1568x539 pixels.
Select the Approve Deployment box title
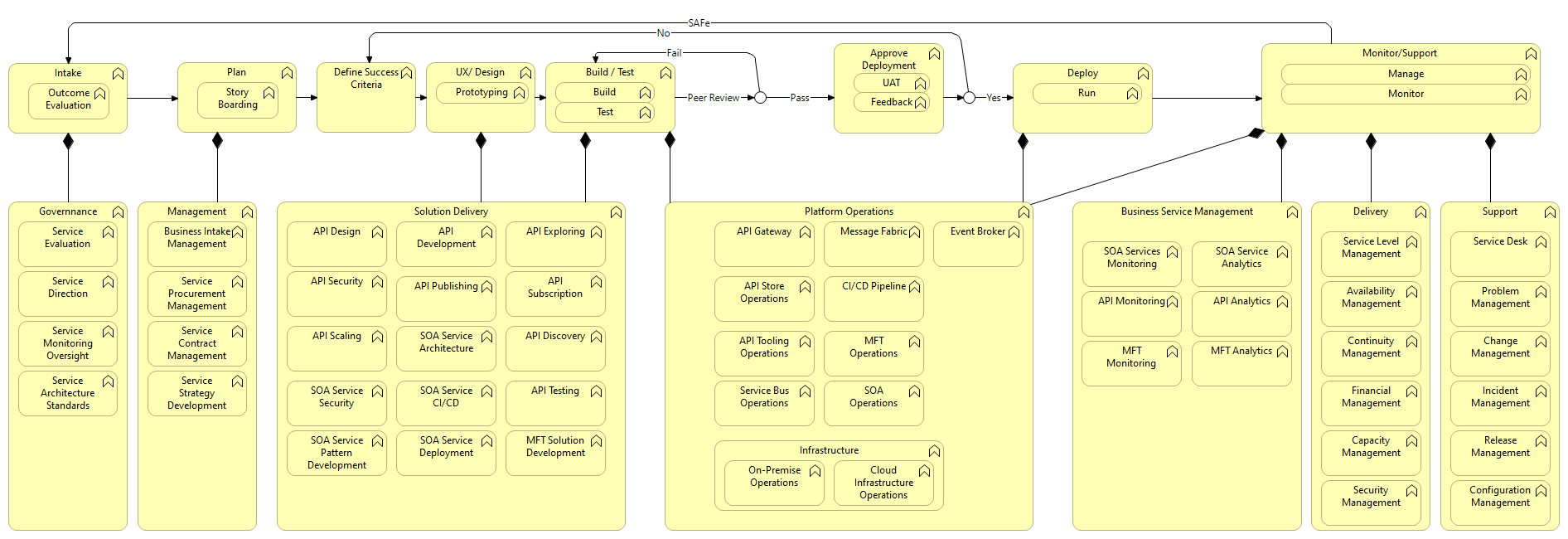point(888,59)
